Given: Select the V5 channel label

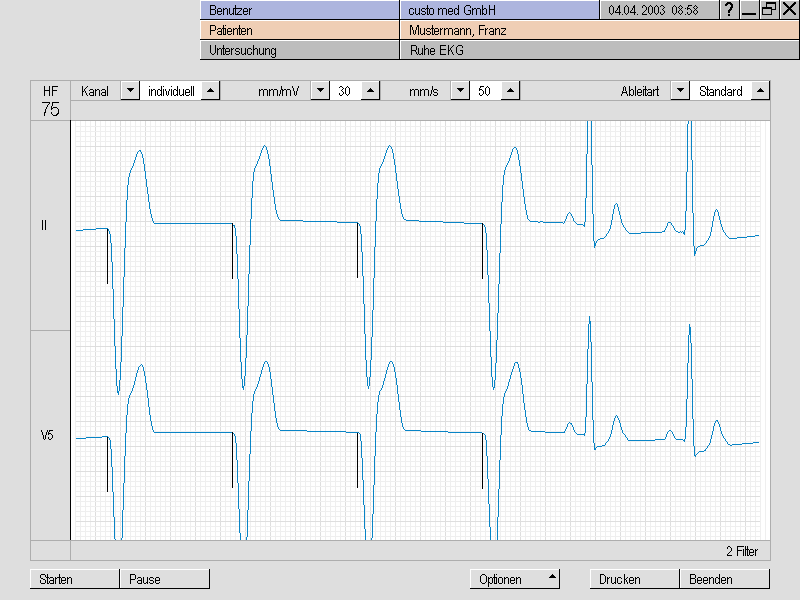Looking at the screenshot, I should [x=46, y=436].
